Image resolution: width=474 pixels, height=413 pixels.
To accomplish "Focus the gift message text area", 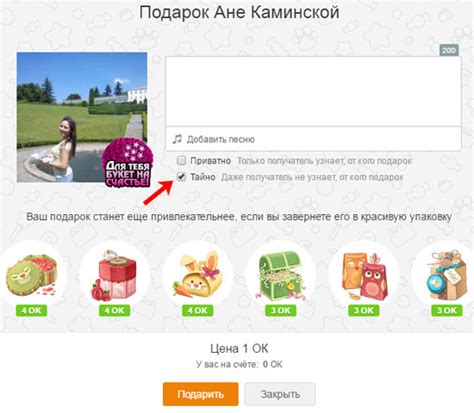I will 313,91.
